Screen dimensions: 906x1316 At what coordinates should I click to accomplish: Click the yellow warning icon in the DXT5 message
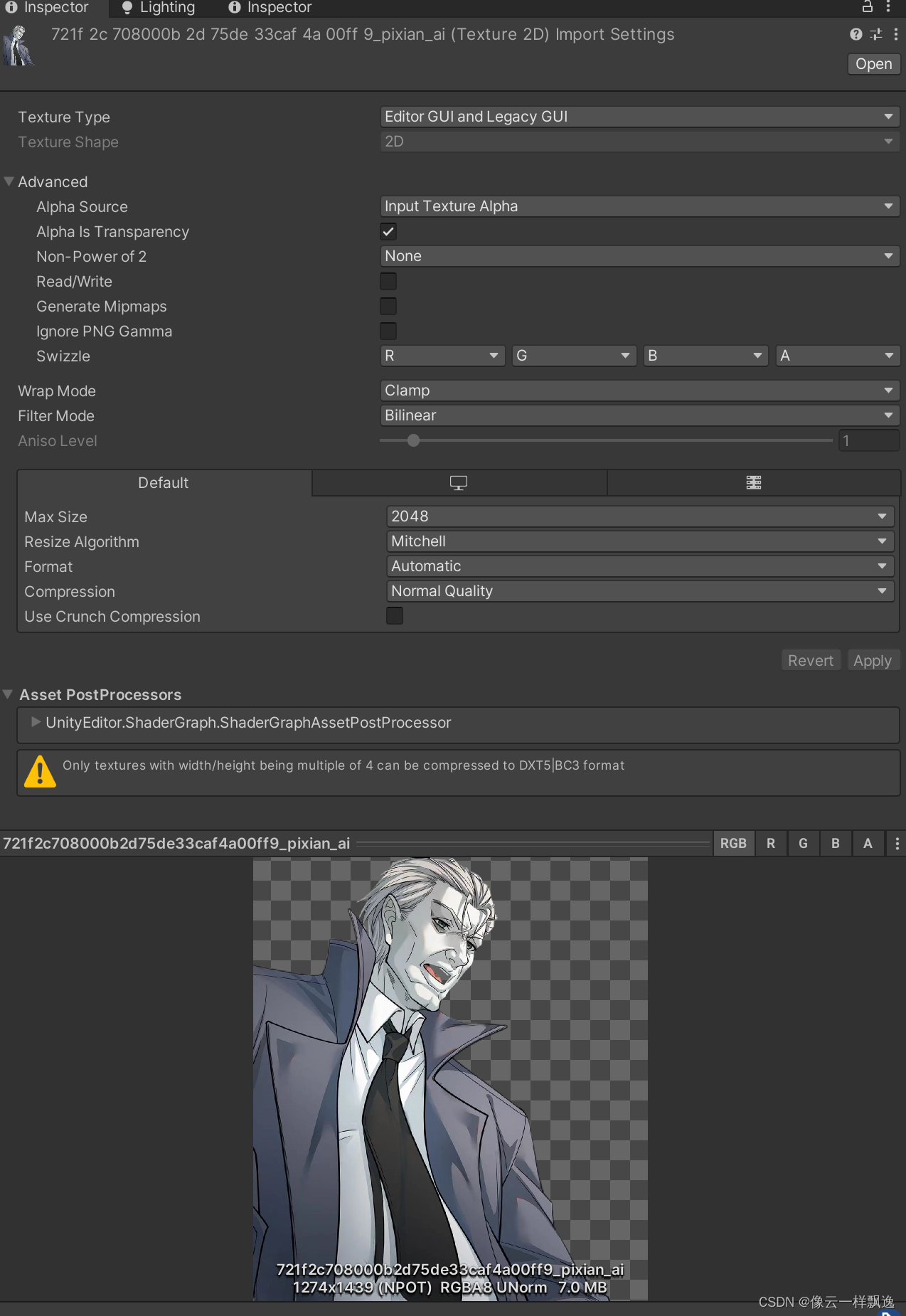(x=40, y=771)
